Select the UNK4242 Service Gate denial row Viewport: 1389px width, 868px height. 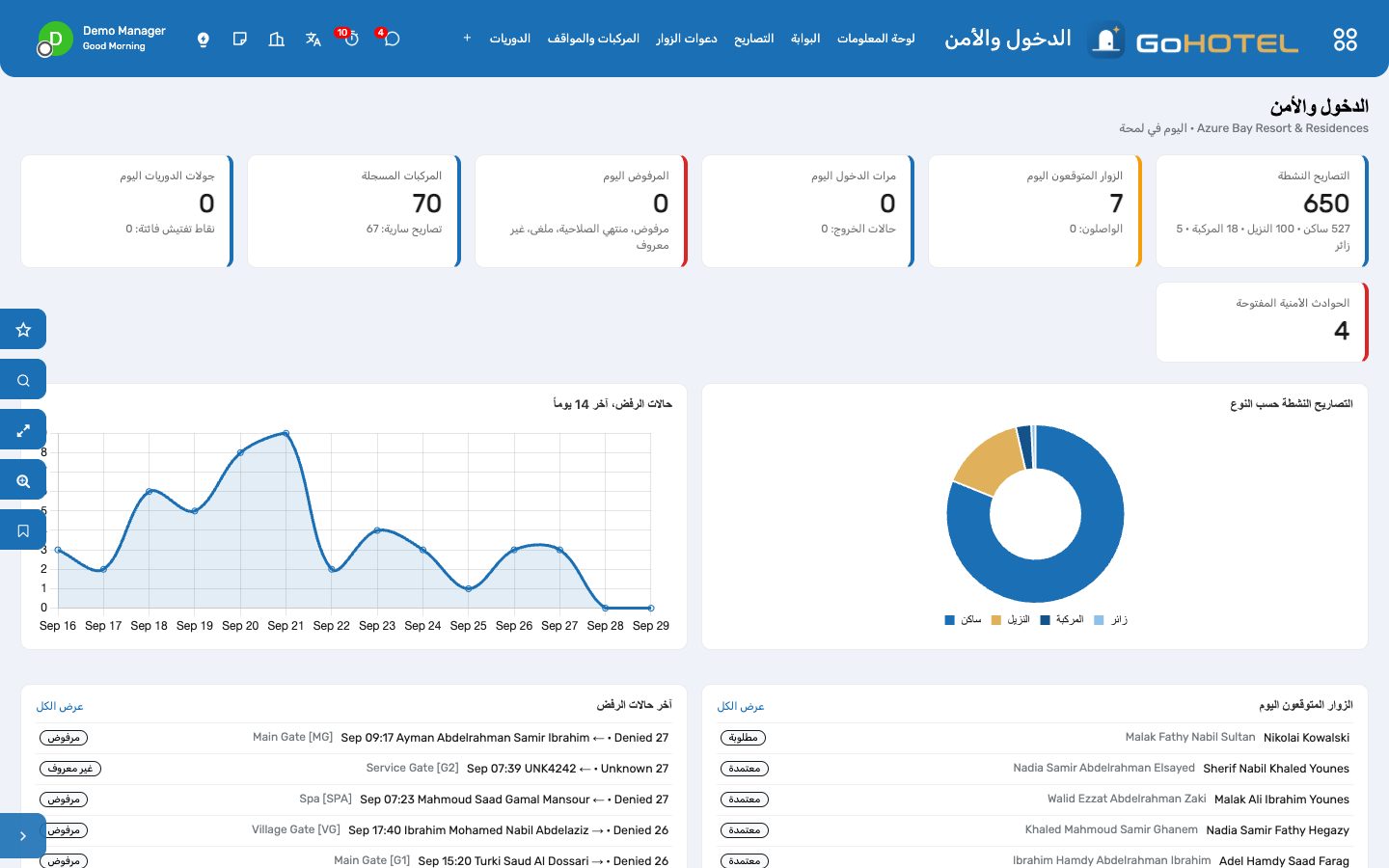click(354, 769)
